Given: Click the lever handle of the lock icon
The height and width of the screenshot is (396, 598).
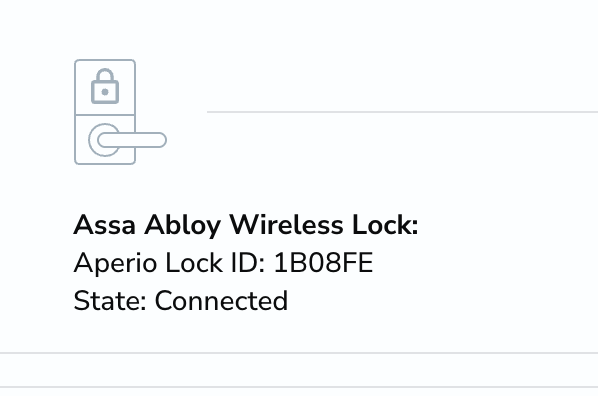Looking at the screenshot, I should [132, 140].
